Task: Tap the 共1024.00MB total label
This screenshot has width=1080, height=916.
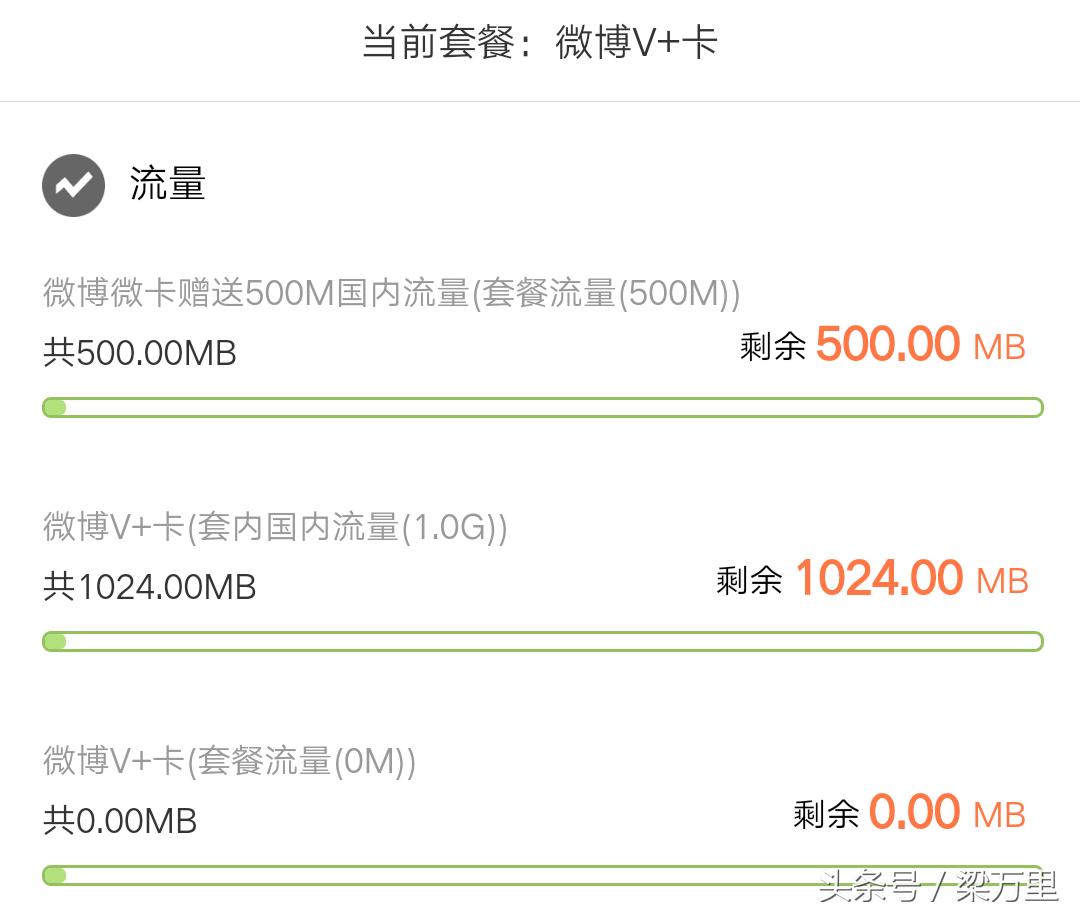Action: 150,587
